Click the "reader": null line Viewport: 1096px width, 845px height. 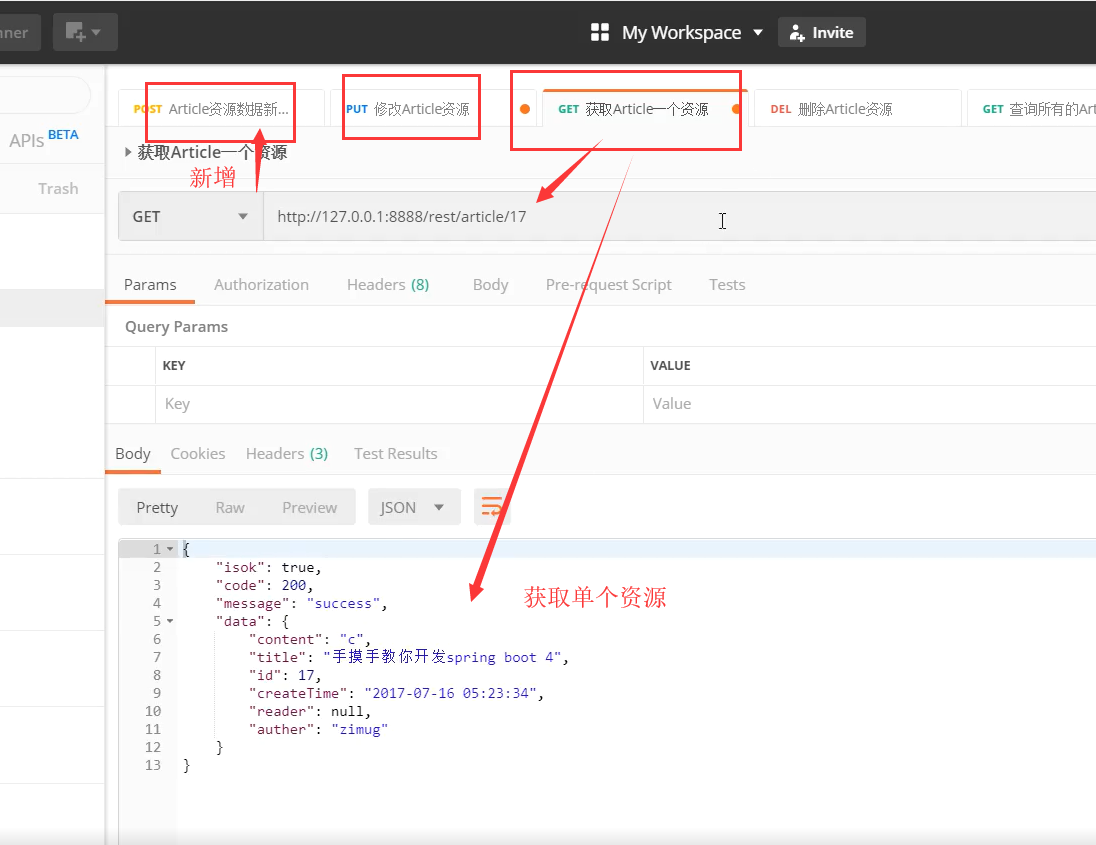pos(310,712)
